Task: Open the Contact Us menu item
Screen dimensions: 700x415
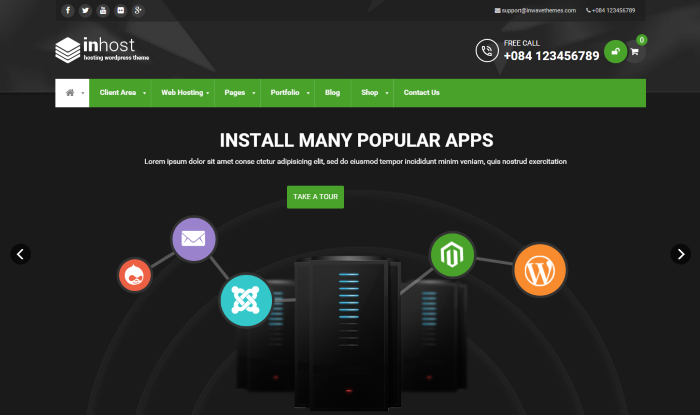Action: pos(422,93)
